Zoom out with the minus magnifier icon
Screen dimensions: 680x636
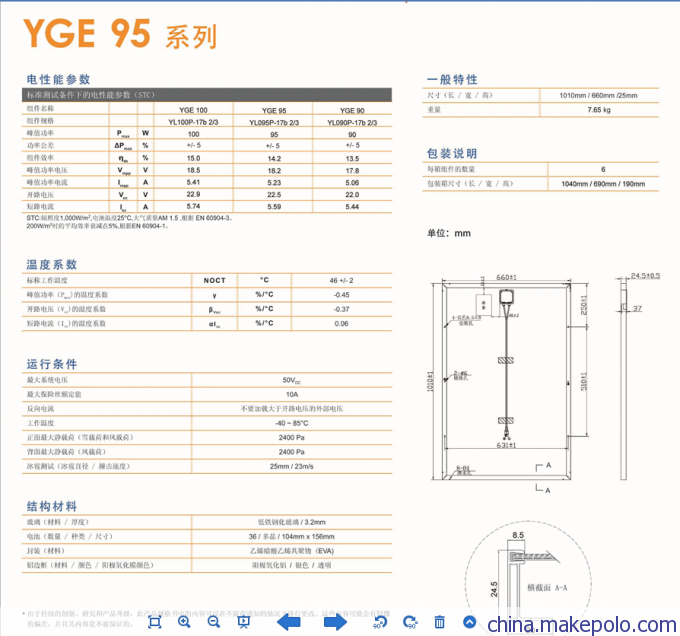[213, 621]
